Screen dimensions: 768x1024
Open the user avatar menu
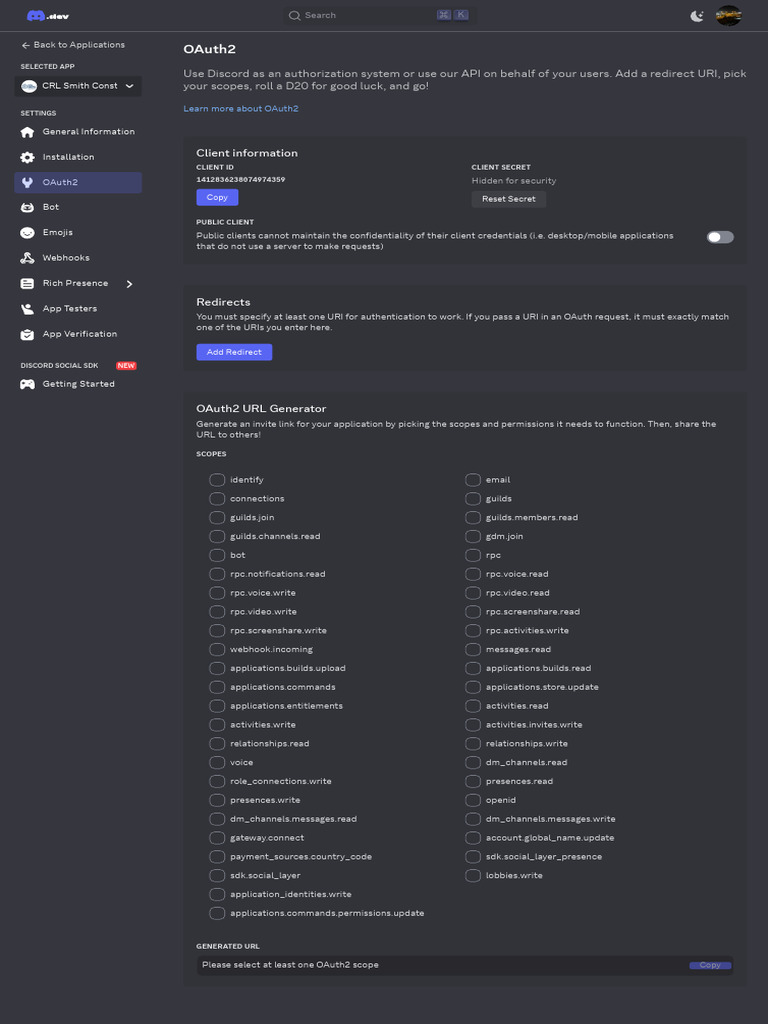(x=728, y=16)
